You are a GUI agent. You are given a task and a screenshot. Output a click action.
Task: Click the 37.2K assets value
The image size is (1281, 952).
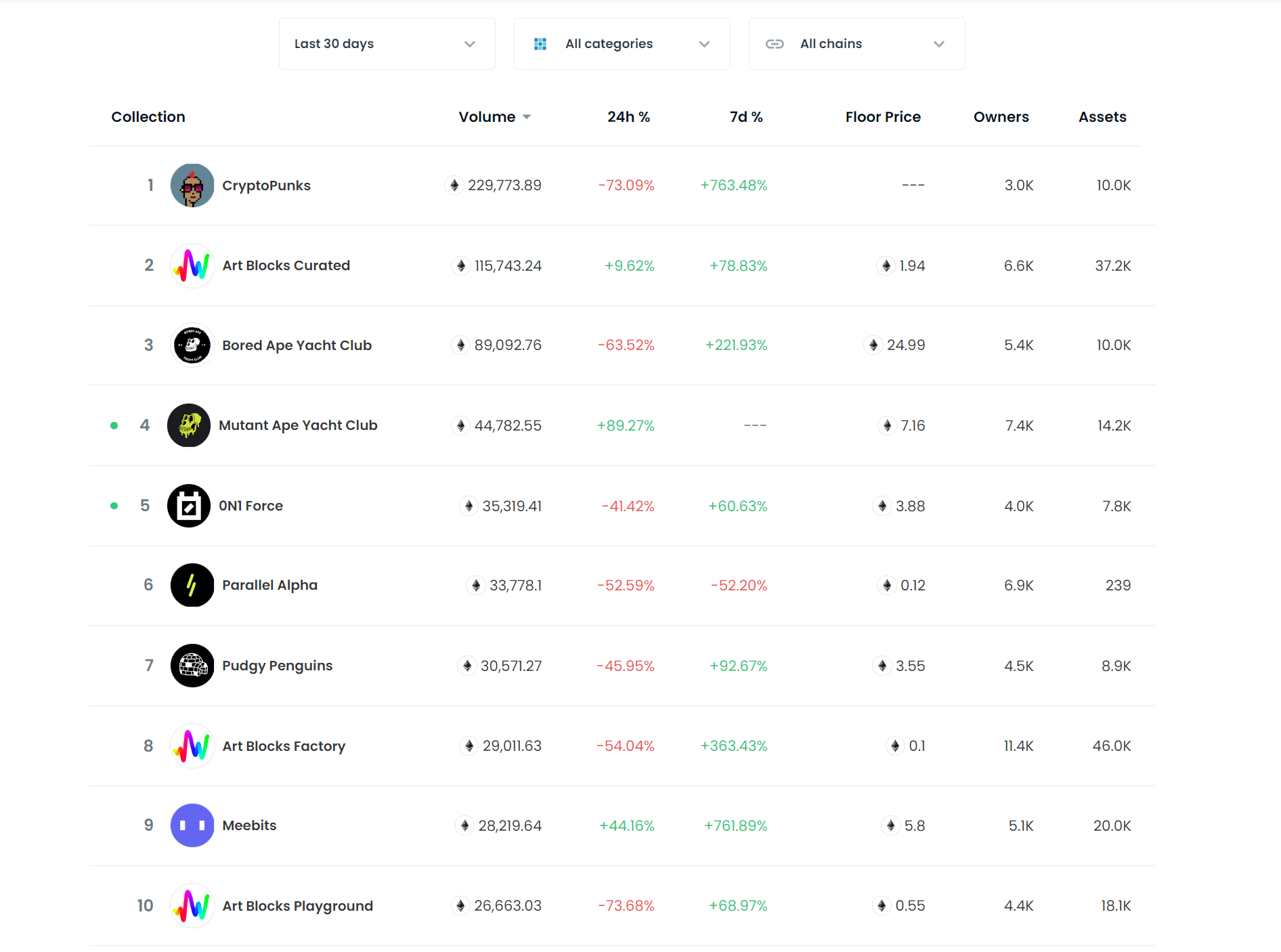pos(1113,265)
